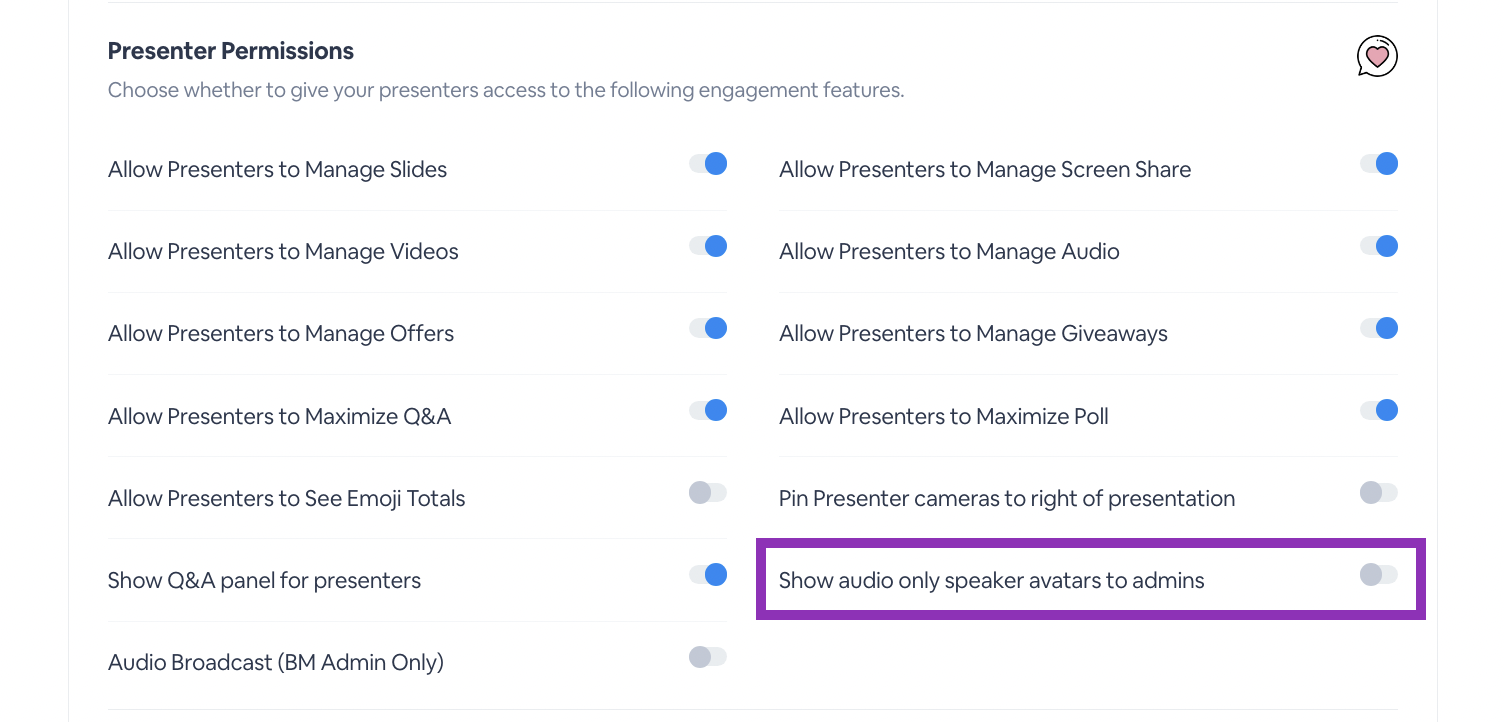Disable Show Q&A panel for presenters
The width and height of the screenshot is (1504, 722).
click(x=708, y=574)
